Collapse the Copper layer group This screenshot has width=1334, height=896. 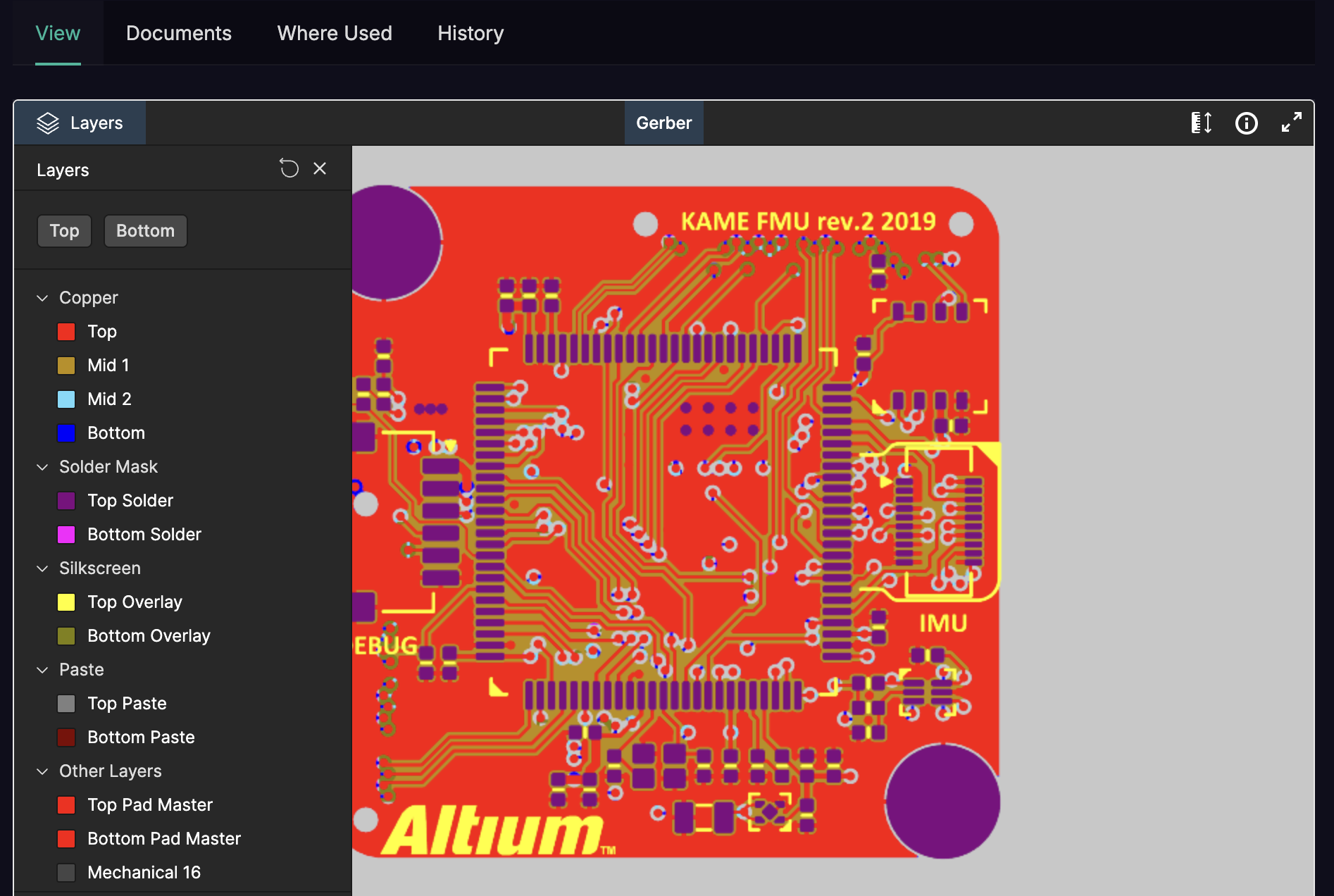click(42, 297)
